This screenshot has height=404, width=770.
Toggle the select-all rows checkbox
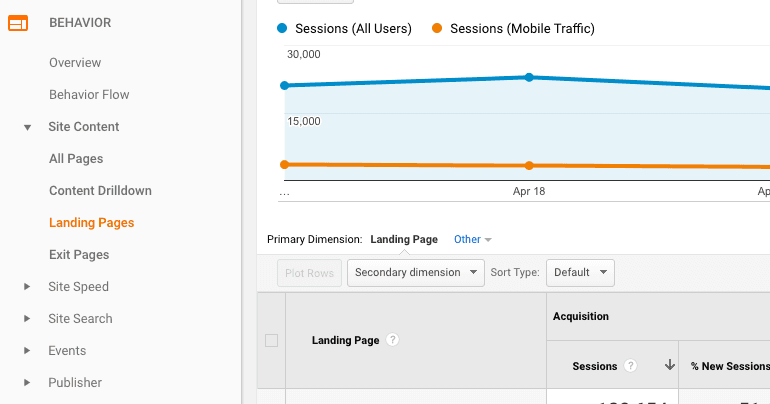[x=271, y=341]
